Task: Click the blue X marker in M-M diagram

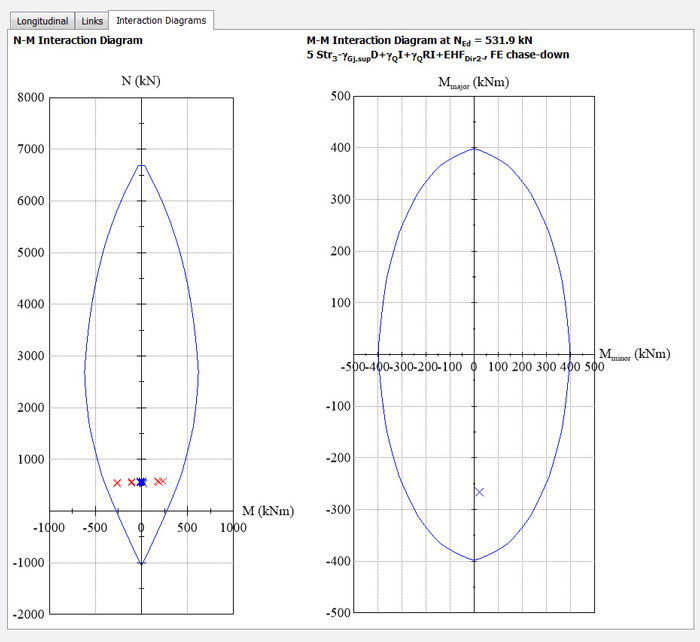Action: [480, 492]
